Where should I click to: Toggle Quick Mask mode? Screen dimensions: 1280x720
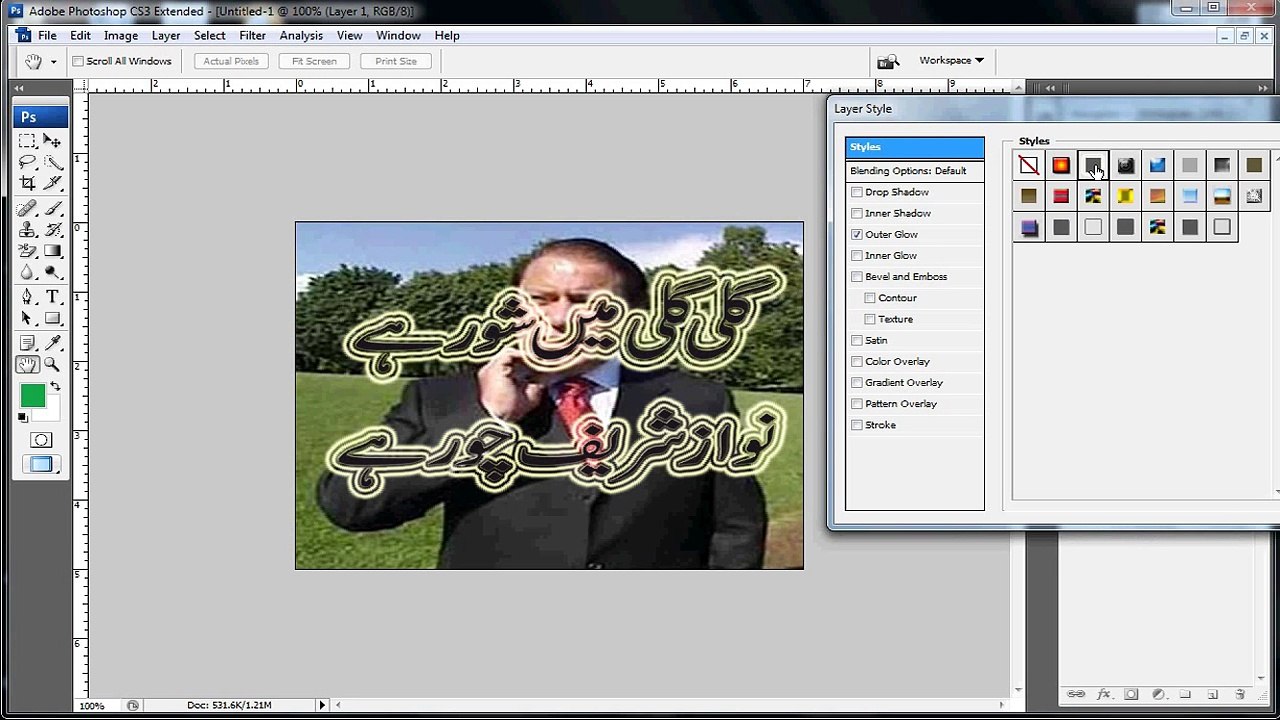(x=41, y=440)
